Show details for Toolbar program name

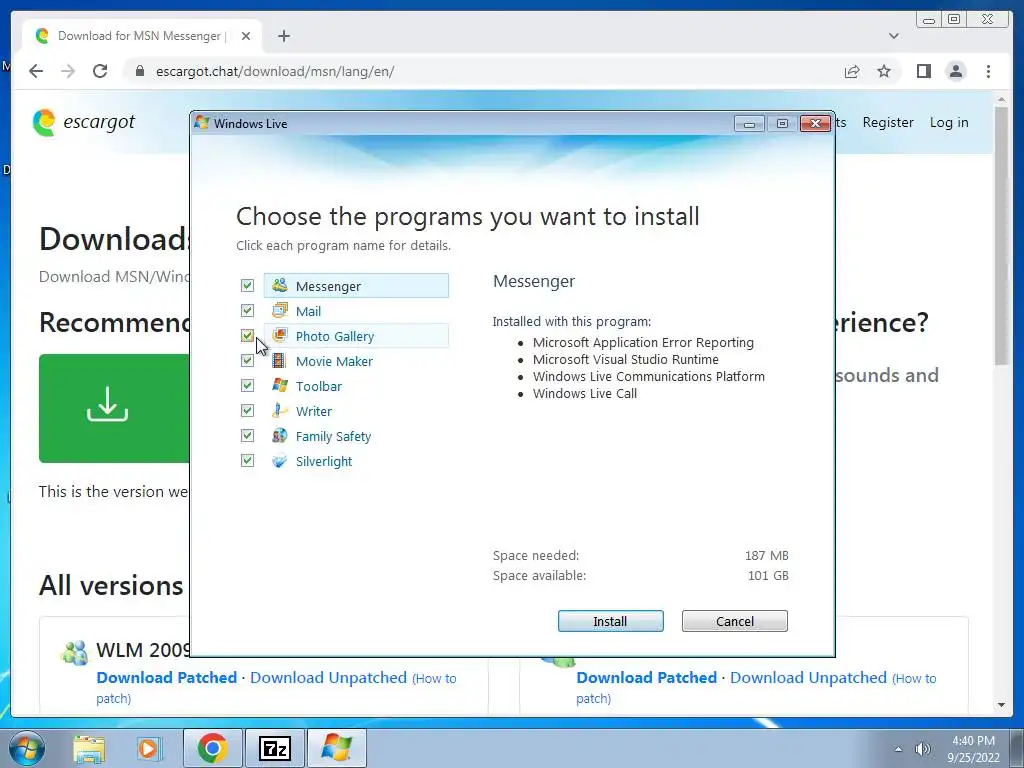[x=319, y=386]
